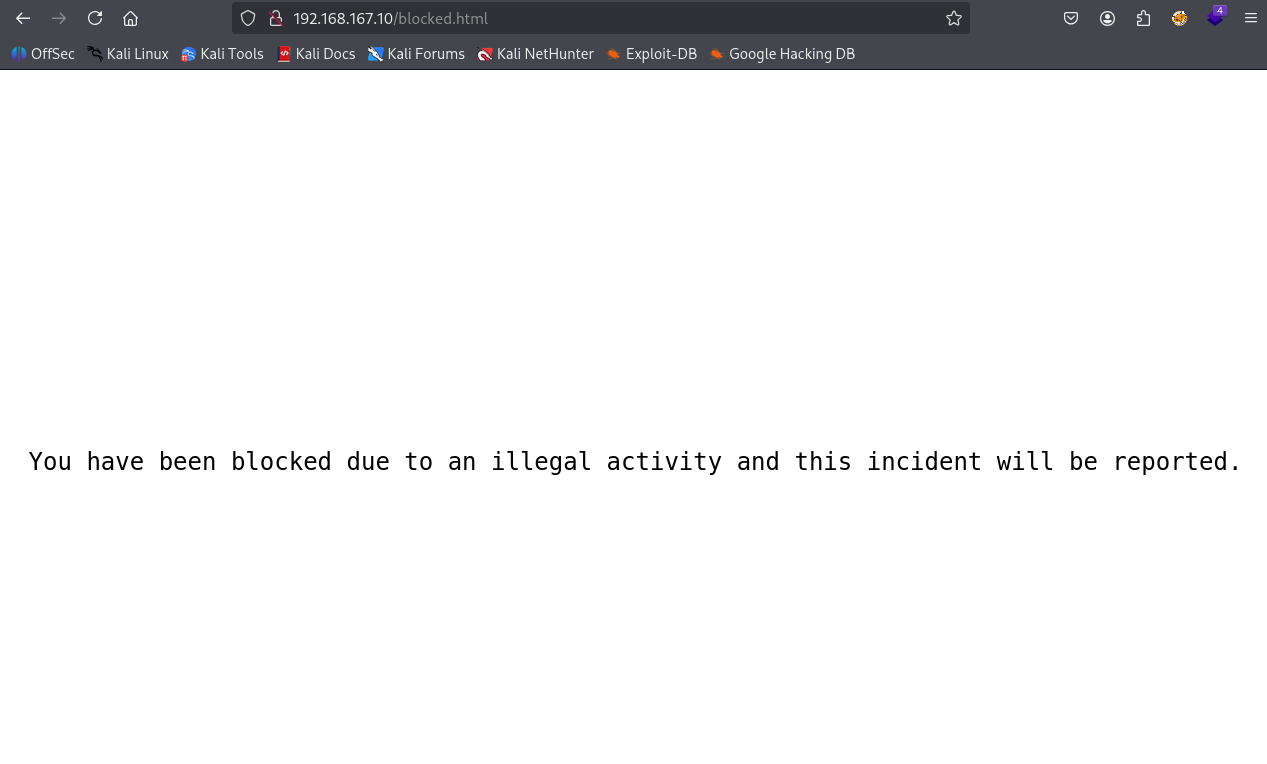Go to the browser home page
Image resolution: width=1267 pixels, height=764 pixels.
pyautogui.click(x=130, y=18)
